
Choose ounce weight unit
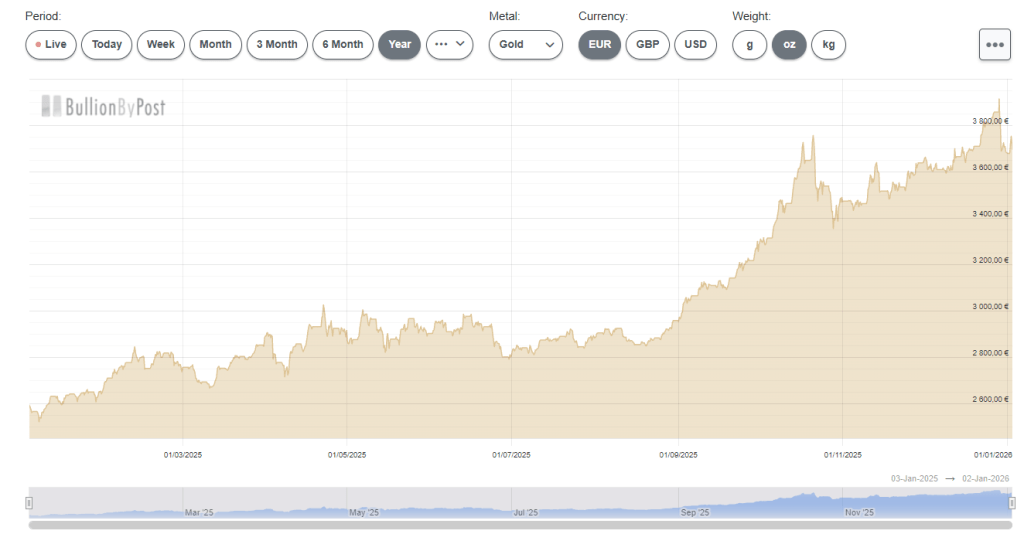(789, 45)
